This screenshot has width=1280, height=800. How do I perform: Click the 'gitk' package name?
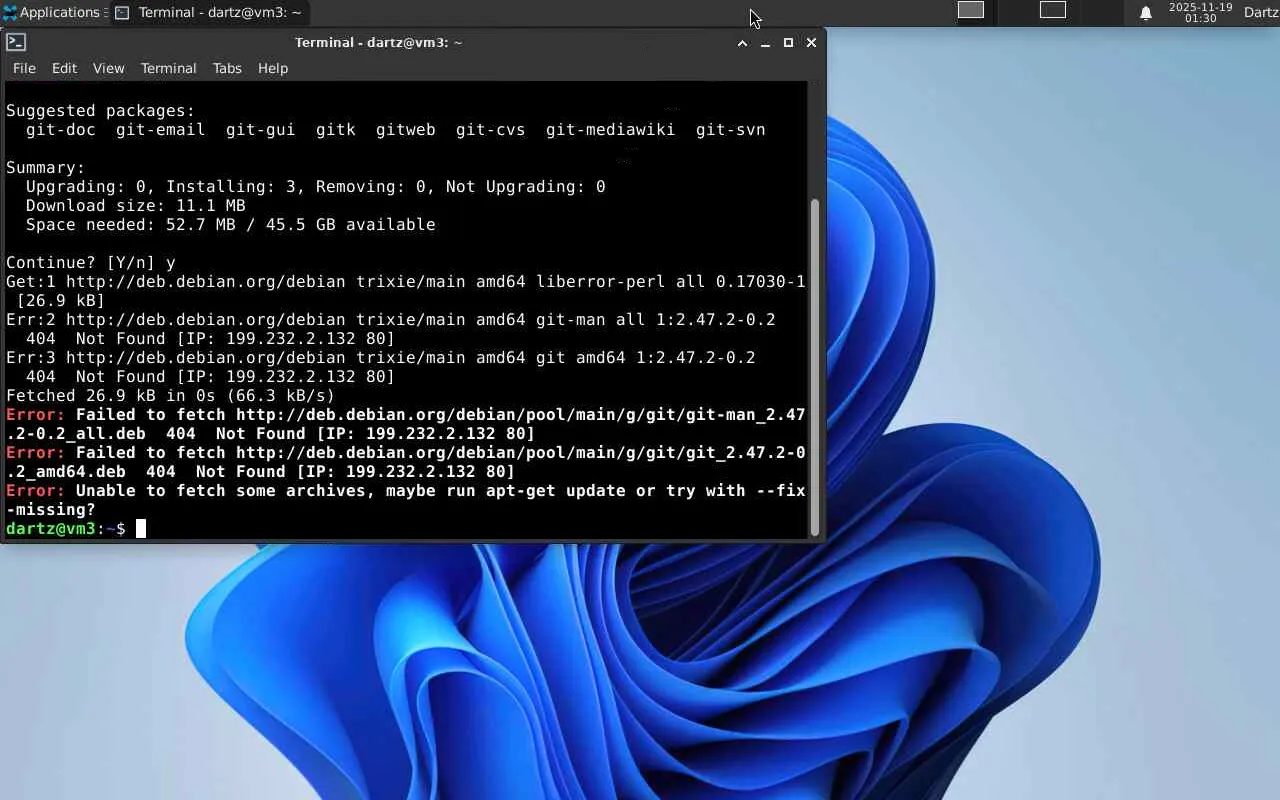coord(336,130)
